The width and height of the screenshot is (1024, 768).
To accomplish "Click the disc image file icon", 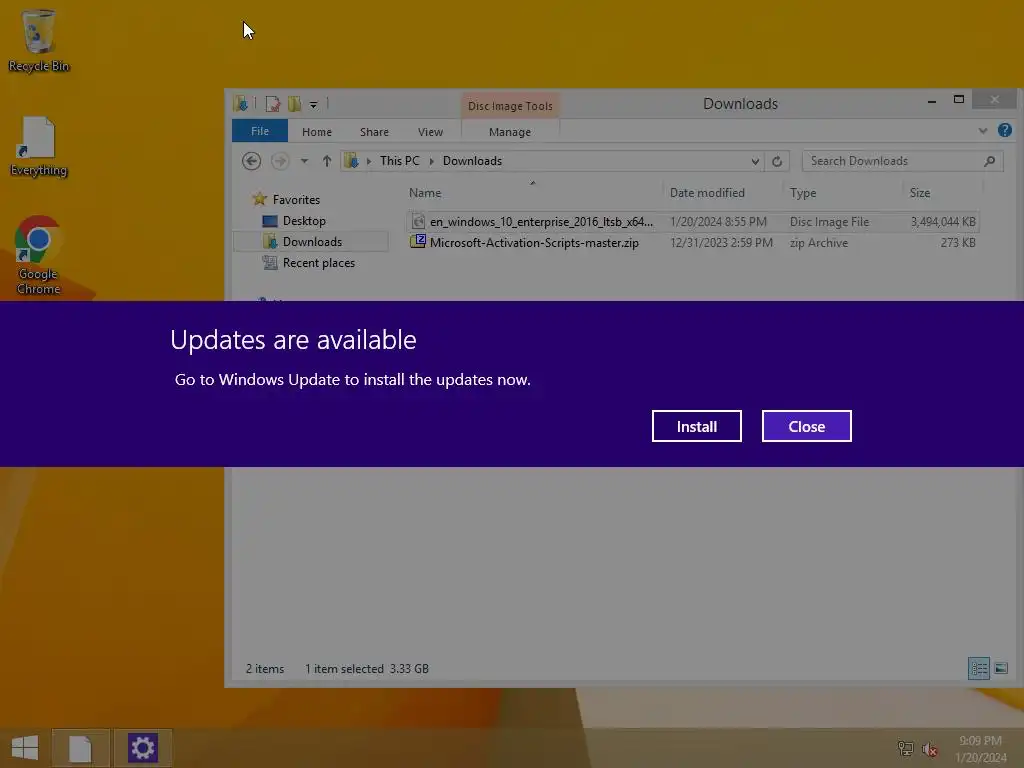I will 418,222.
